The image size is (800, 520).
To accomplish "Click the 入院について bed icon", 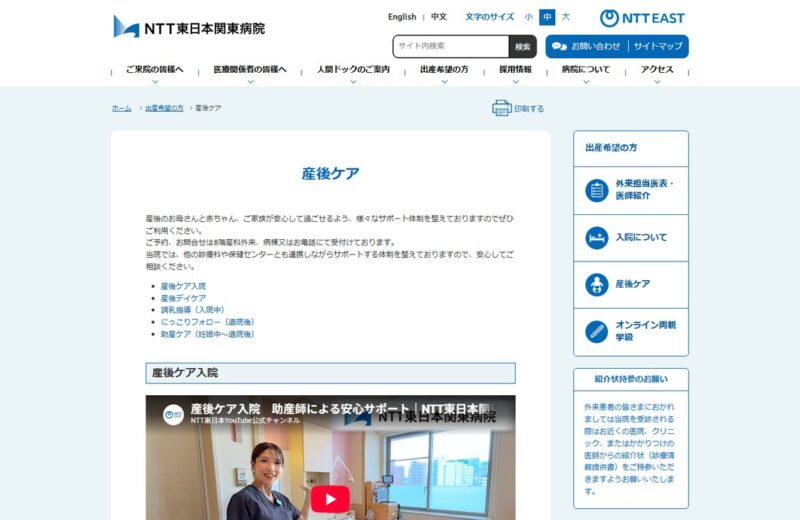I will (596, 238).
